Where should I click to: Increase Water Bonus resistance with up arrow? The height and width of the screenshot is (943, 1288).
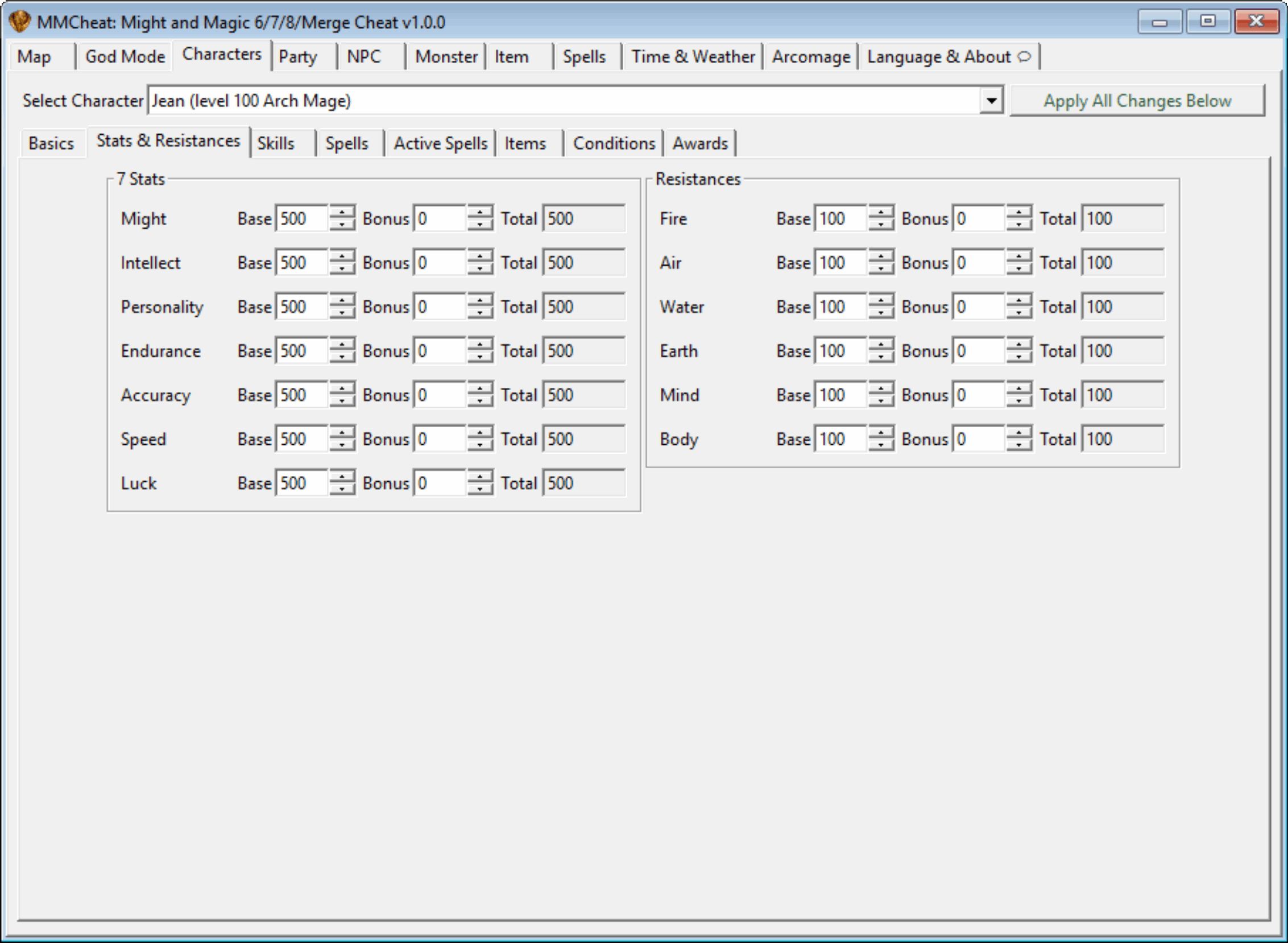point(1019,300)
